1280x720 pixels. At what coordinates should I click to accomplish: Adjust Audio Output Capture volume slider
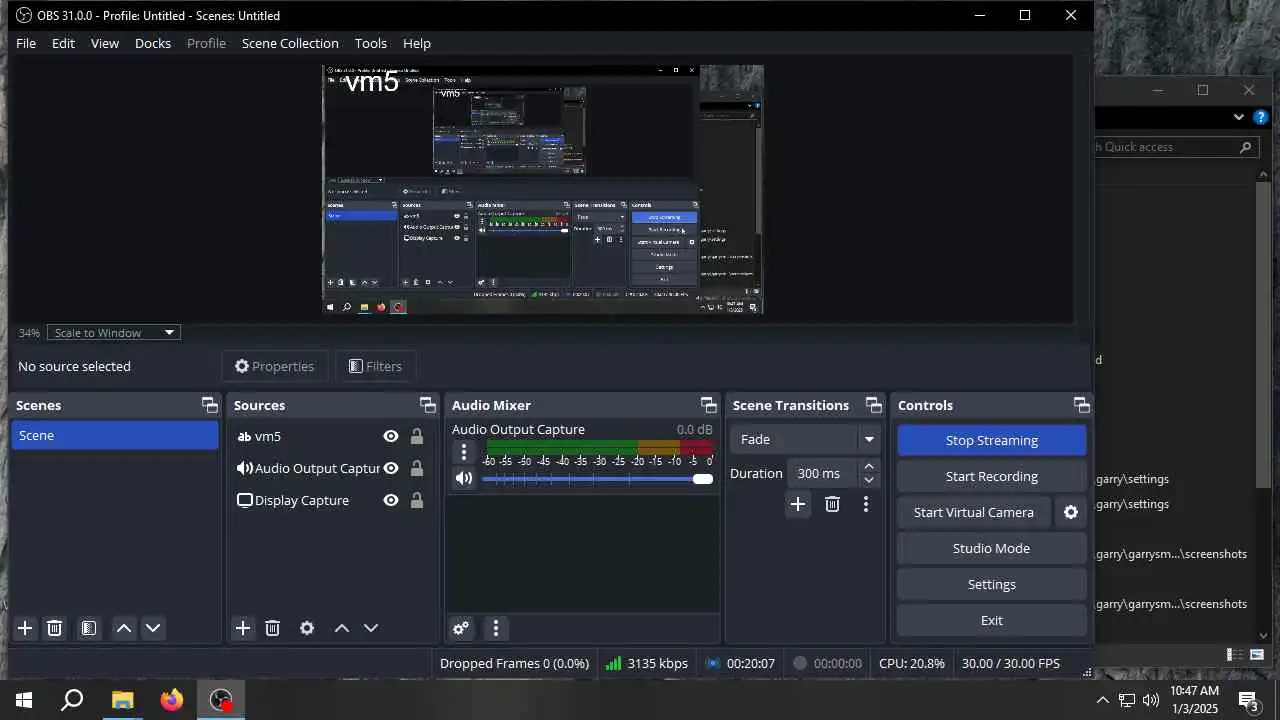[597, 479]
